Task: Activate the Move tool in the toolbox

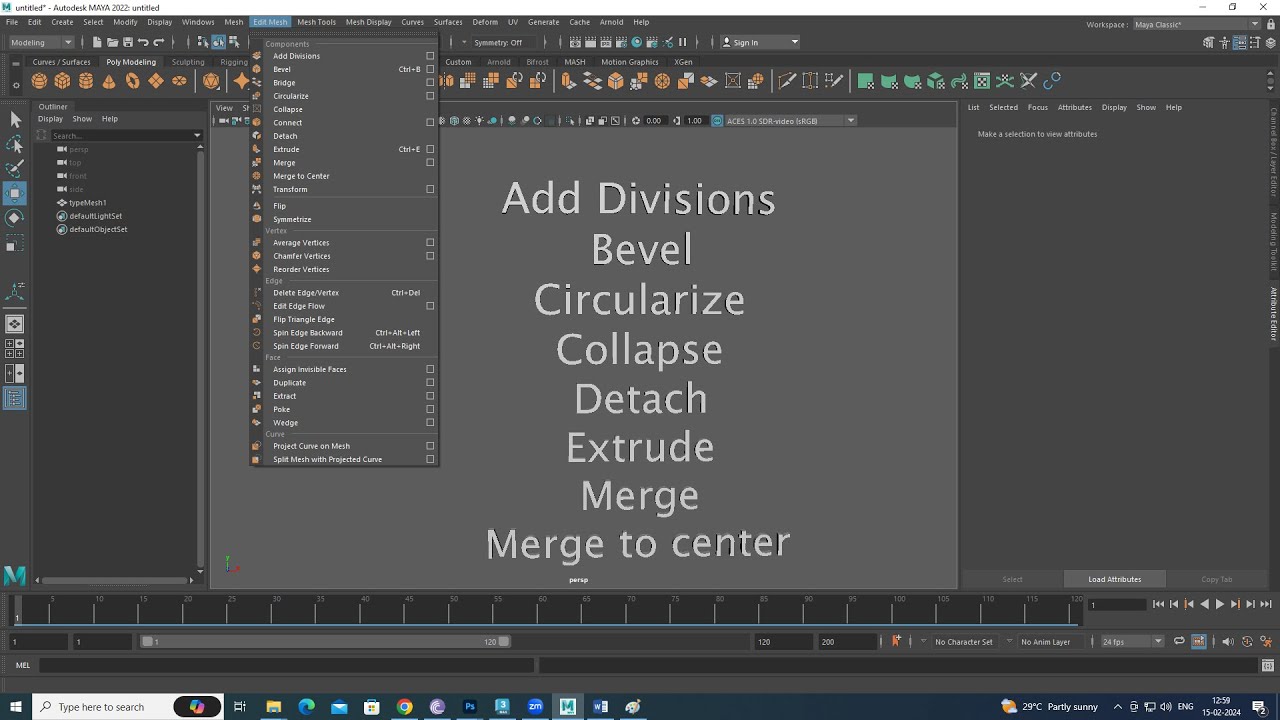Action: click(x=15, y=193)
